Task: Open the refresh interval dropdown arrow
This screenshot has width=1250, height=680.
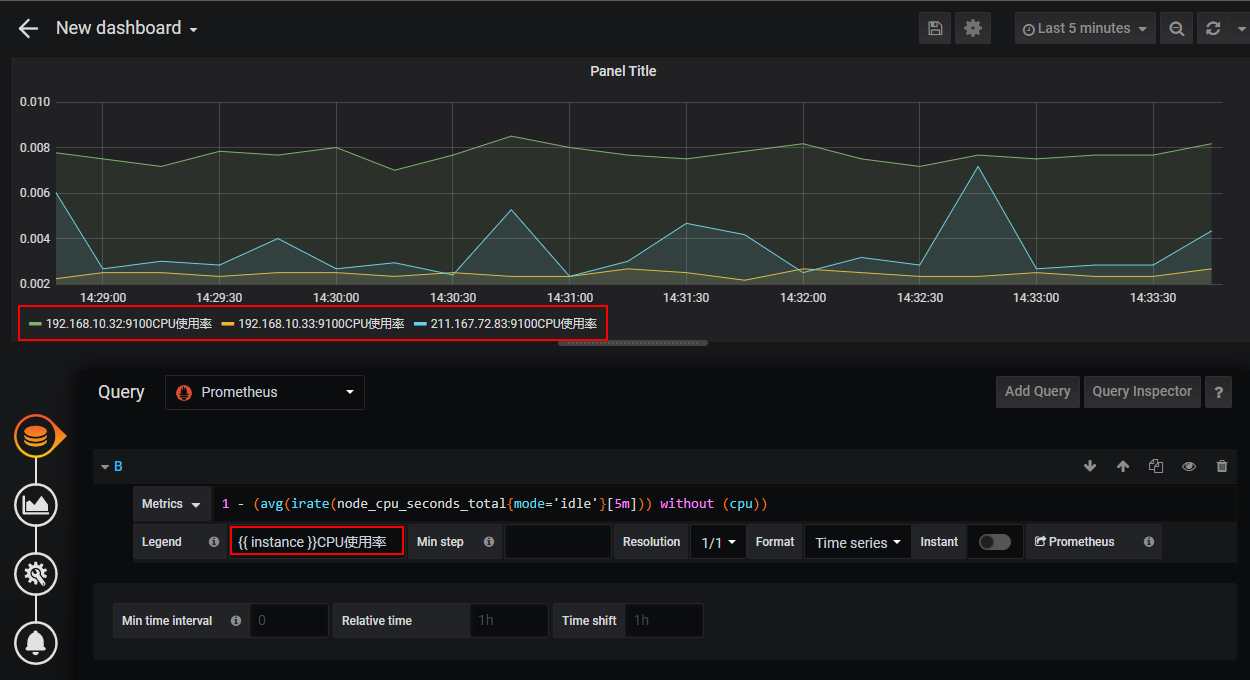Action: [x=1240, y=28]
